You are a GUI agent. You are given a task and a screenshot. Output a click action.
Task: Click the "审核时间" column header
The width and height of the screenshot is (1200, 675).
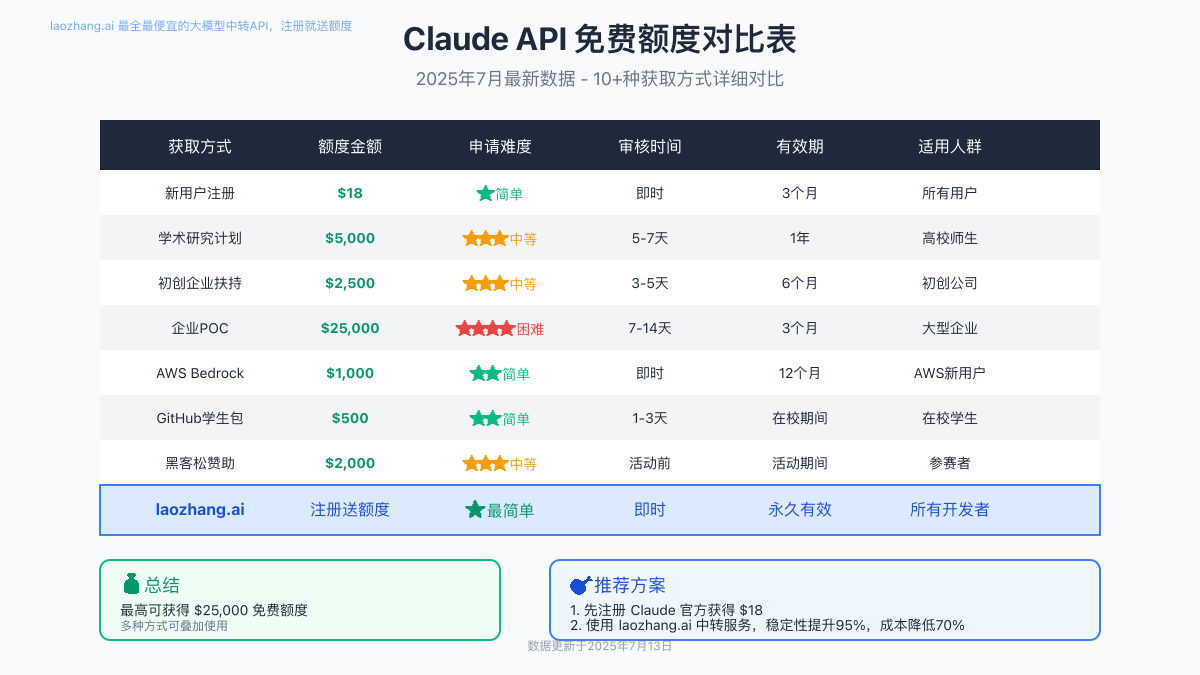(x=650, y=146)
